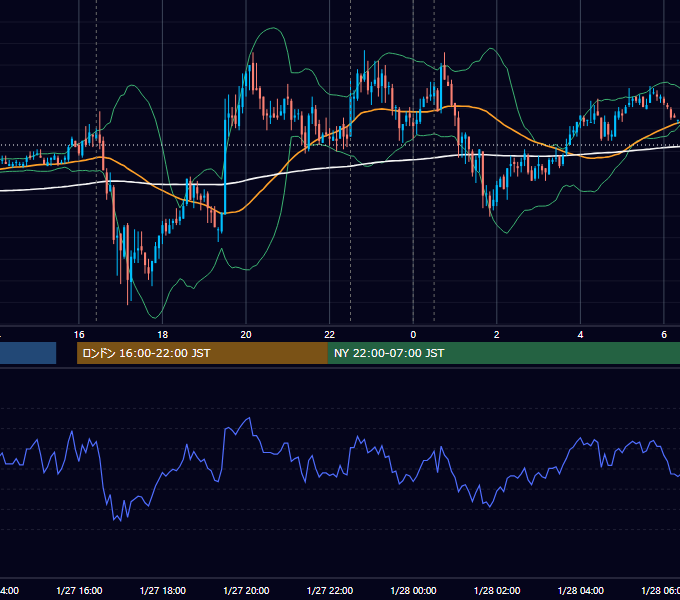Image resolution: width=680 pixels, height=600 pixels.
Task: Click the blue session bar before London
Action: (x=28, y=353)
